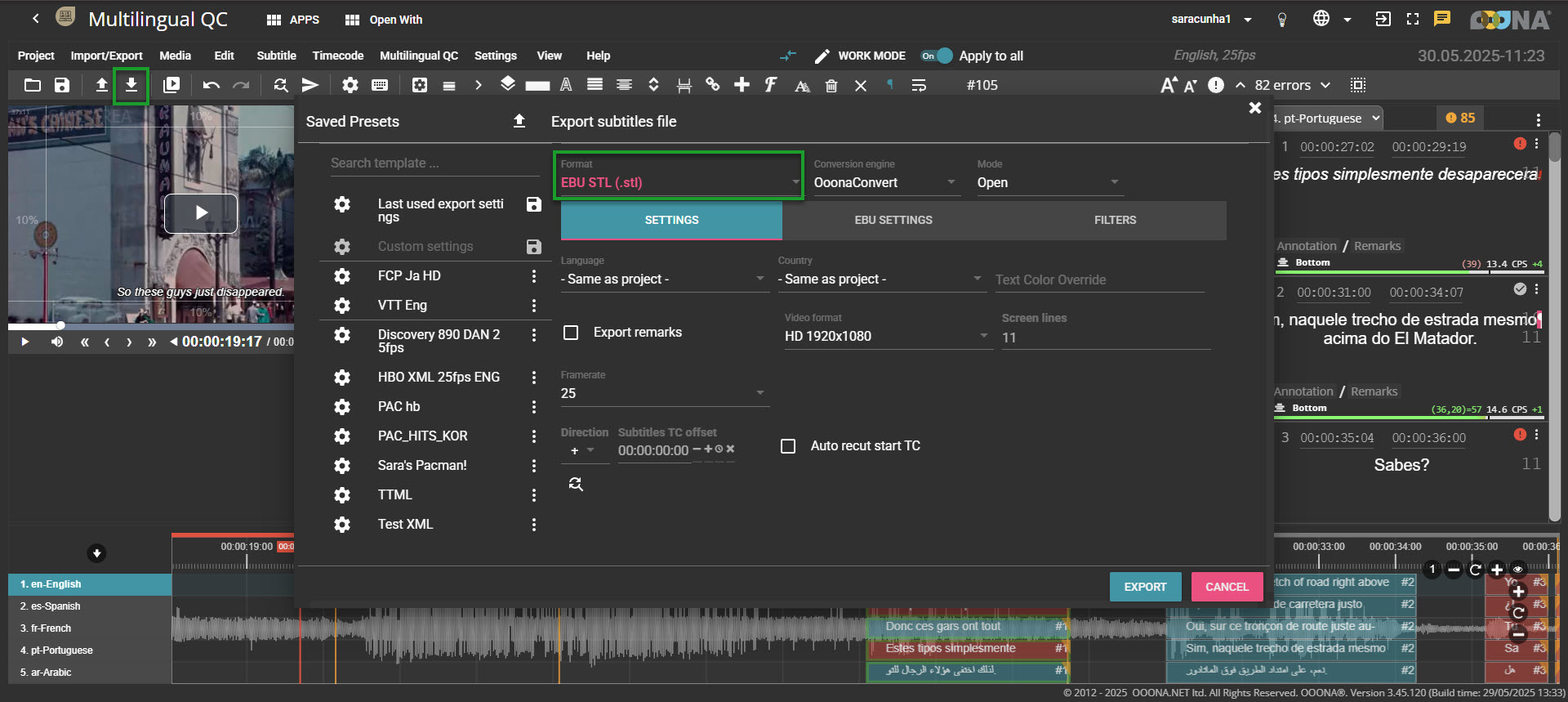Enable the Export remarks checkbox

(x=571, y=333)
